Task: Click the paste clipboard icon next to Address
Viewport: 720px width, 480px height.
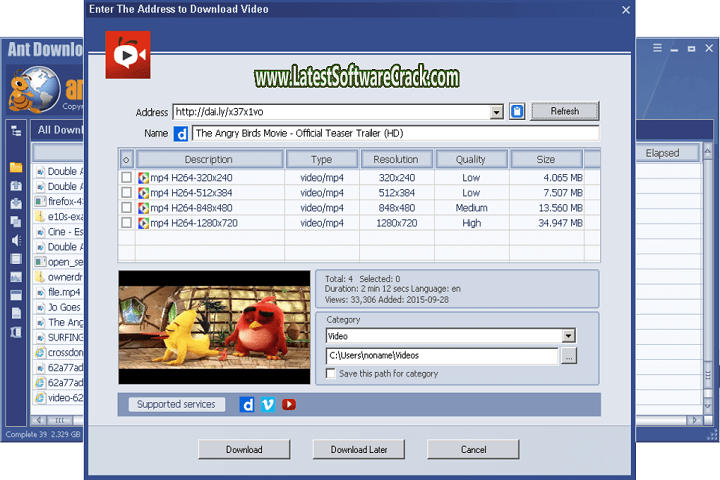Action: point(517,111)
